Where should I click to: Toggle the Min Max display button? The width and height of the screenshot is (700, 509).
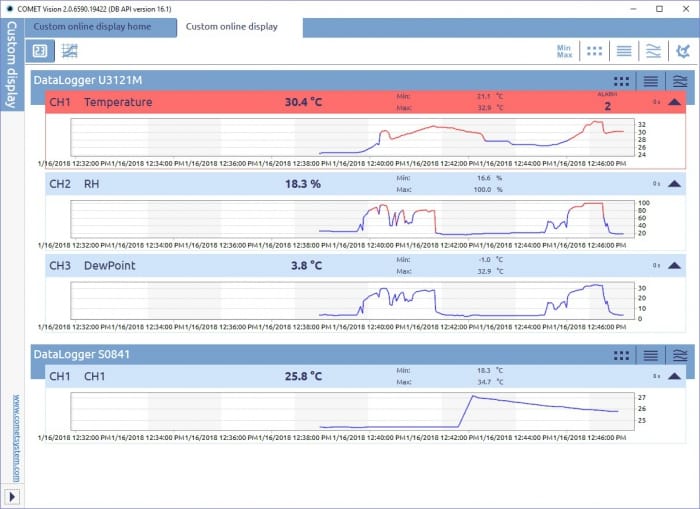click(564, 50)
